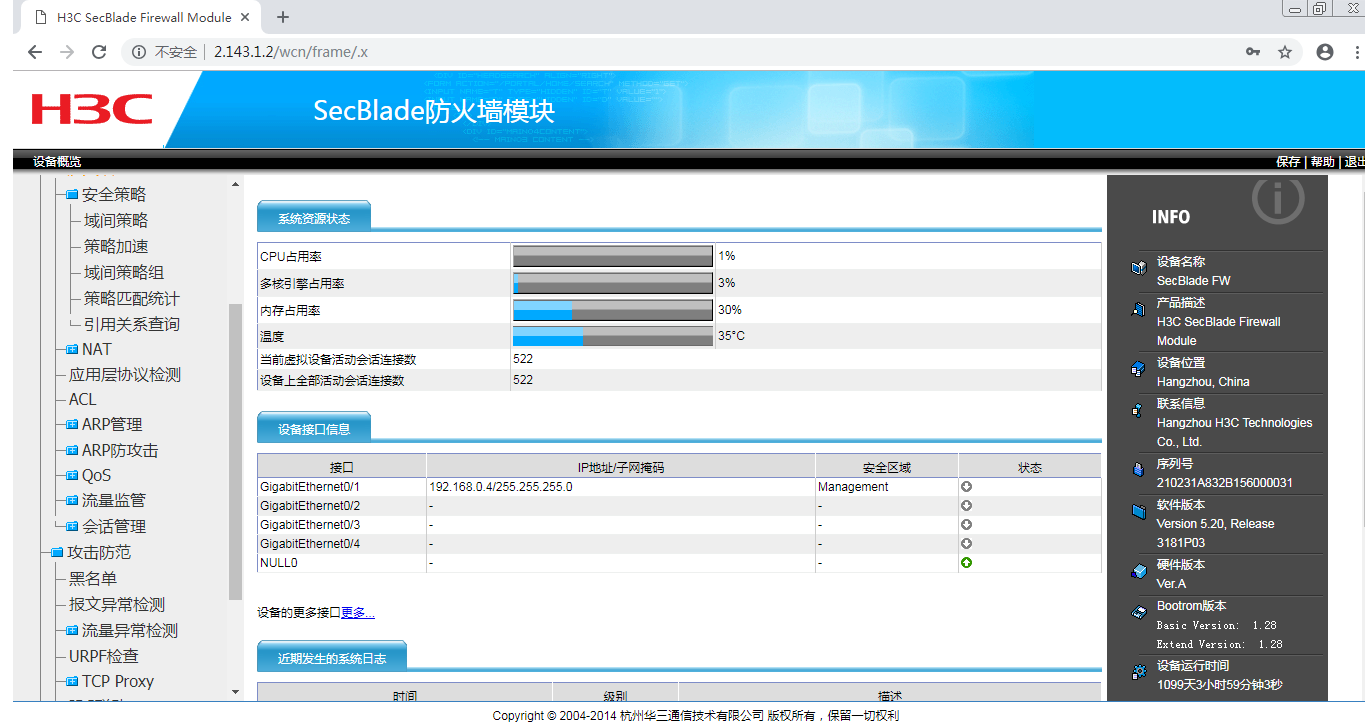The image size is (1365, 728).
Task: Click the green NULL0 status icon
Action: (967, 563)
